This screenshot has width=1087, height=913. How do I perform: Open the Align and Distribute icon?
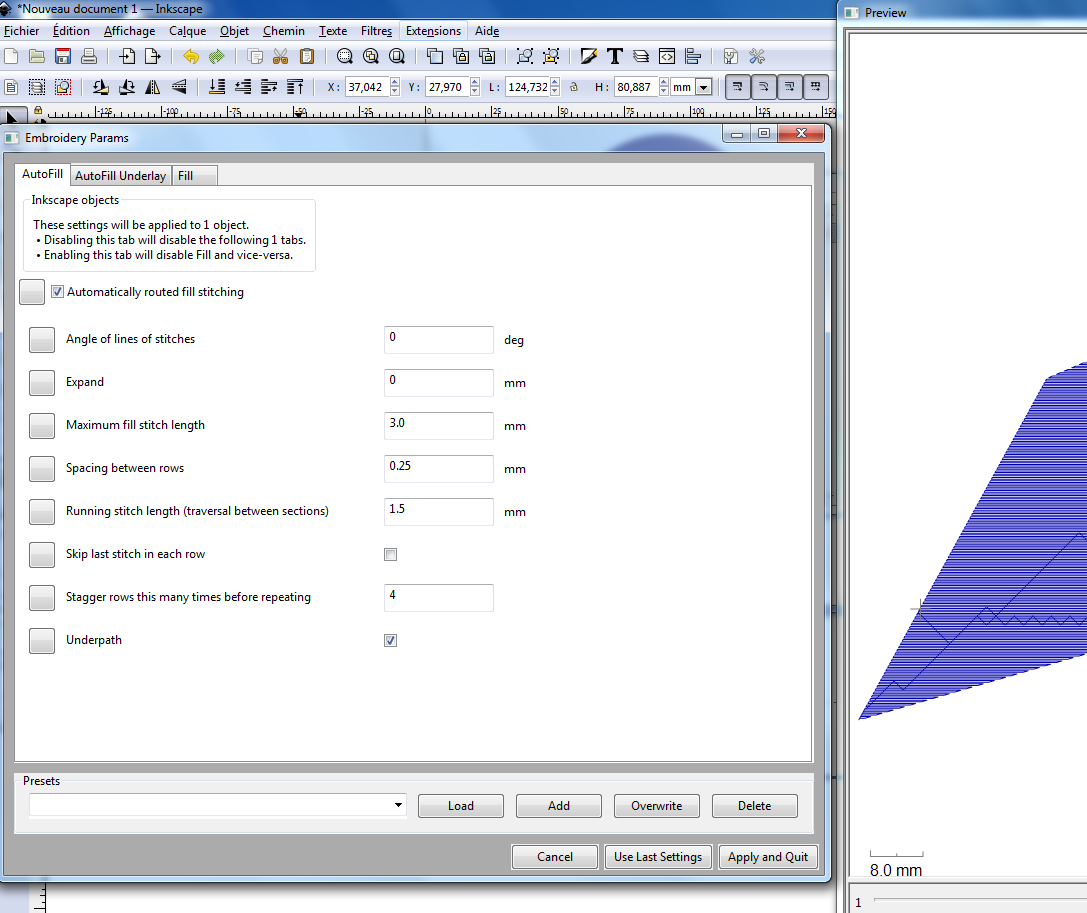coord(693,56)
